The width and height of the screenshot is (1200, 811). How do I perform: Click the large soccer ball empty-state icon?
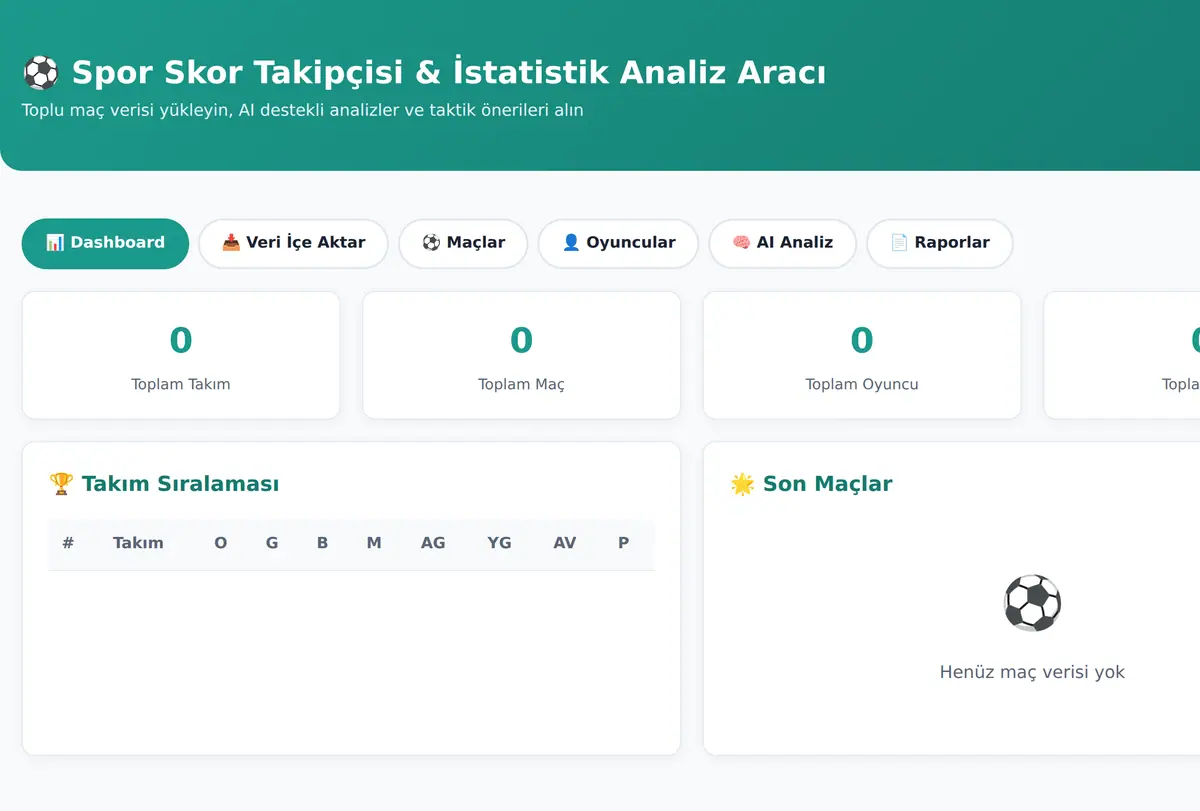(x=1032, y=603)
